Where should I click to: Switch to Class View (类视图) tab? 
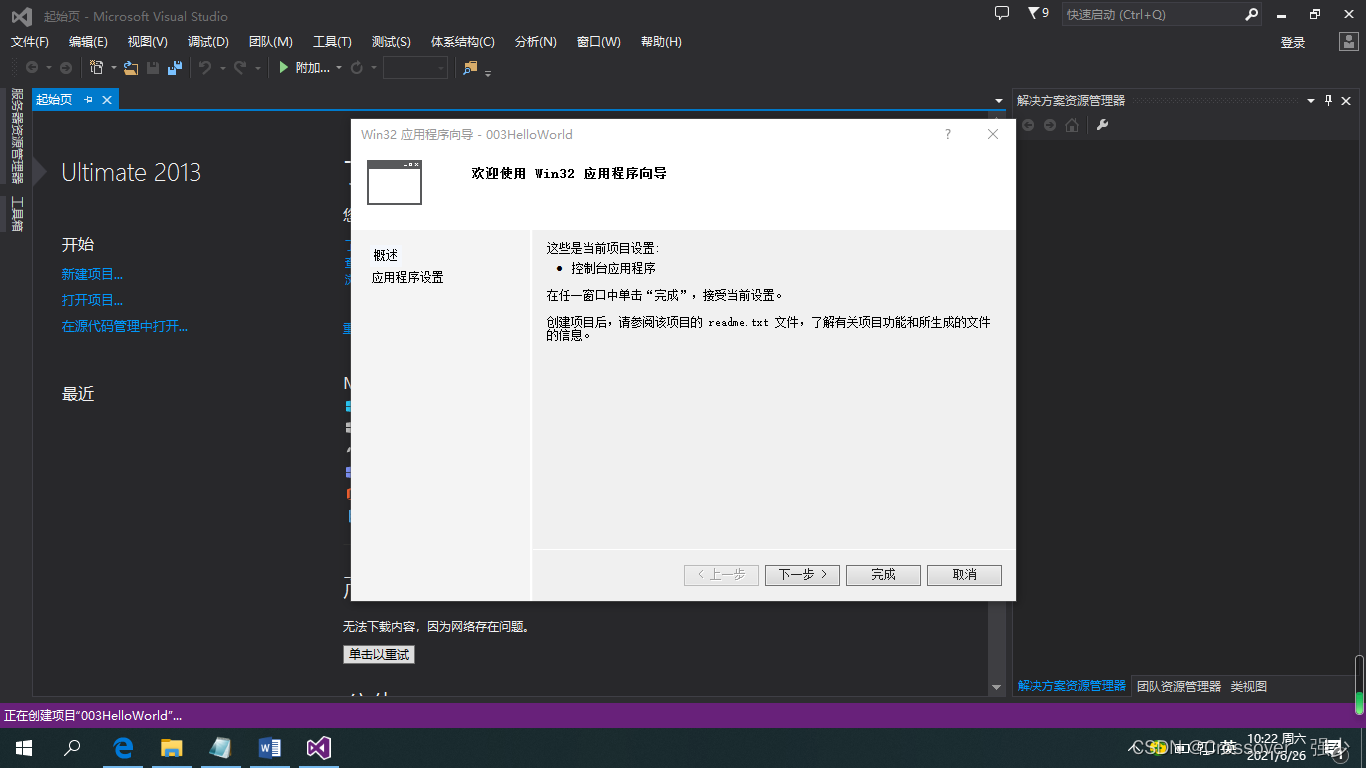point(1249,687)
